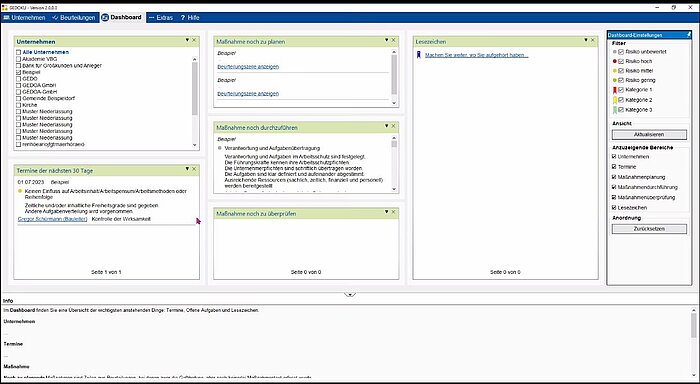
Task: Uncheck Termine under Anzuzeigende Bereiche
Action: 614,167
